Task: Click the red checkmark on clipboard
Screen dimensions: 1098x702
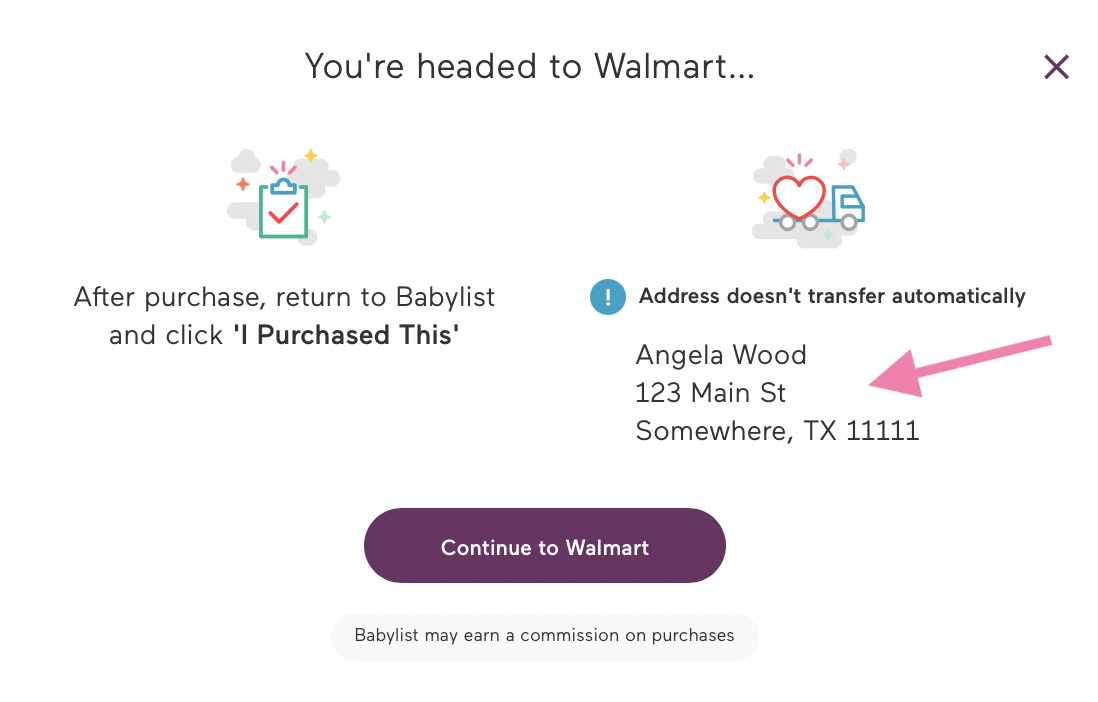Action: point(284,213)
